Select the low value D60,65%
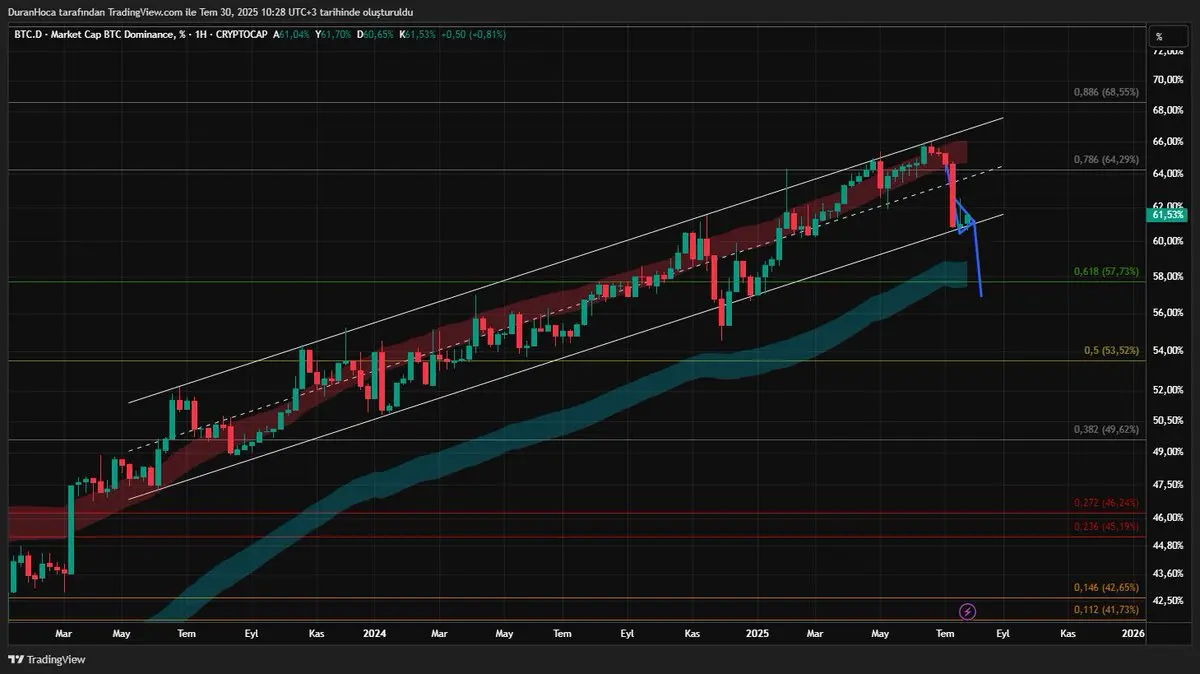This screenshot has width=1200, height=674. tap(375, 34)
